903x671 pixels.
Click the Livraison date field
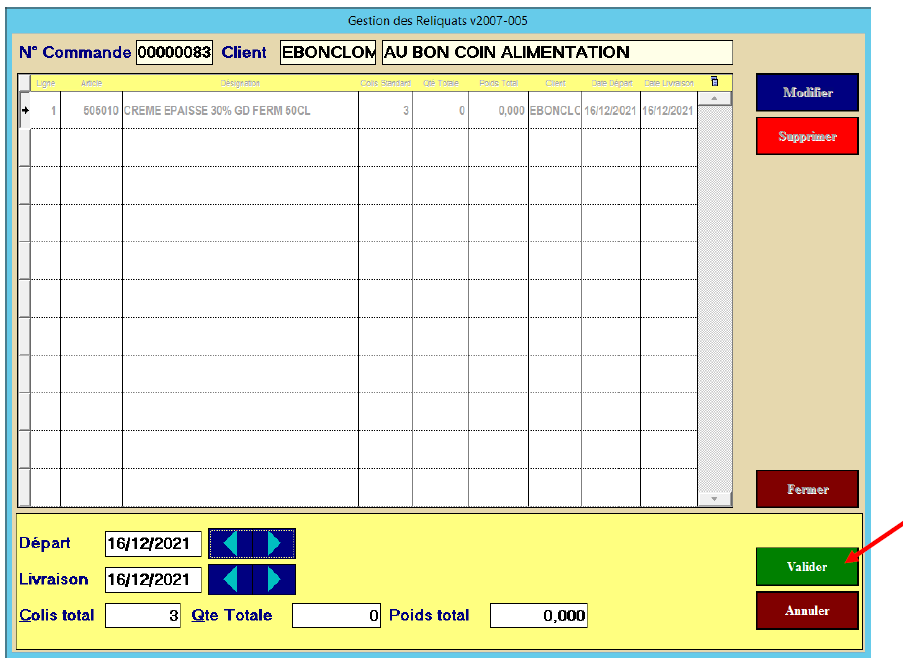point(153,580)
